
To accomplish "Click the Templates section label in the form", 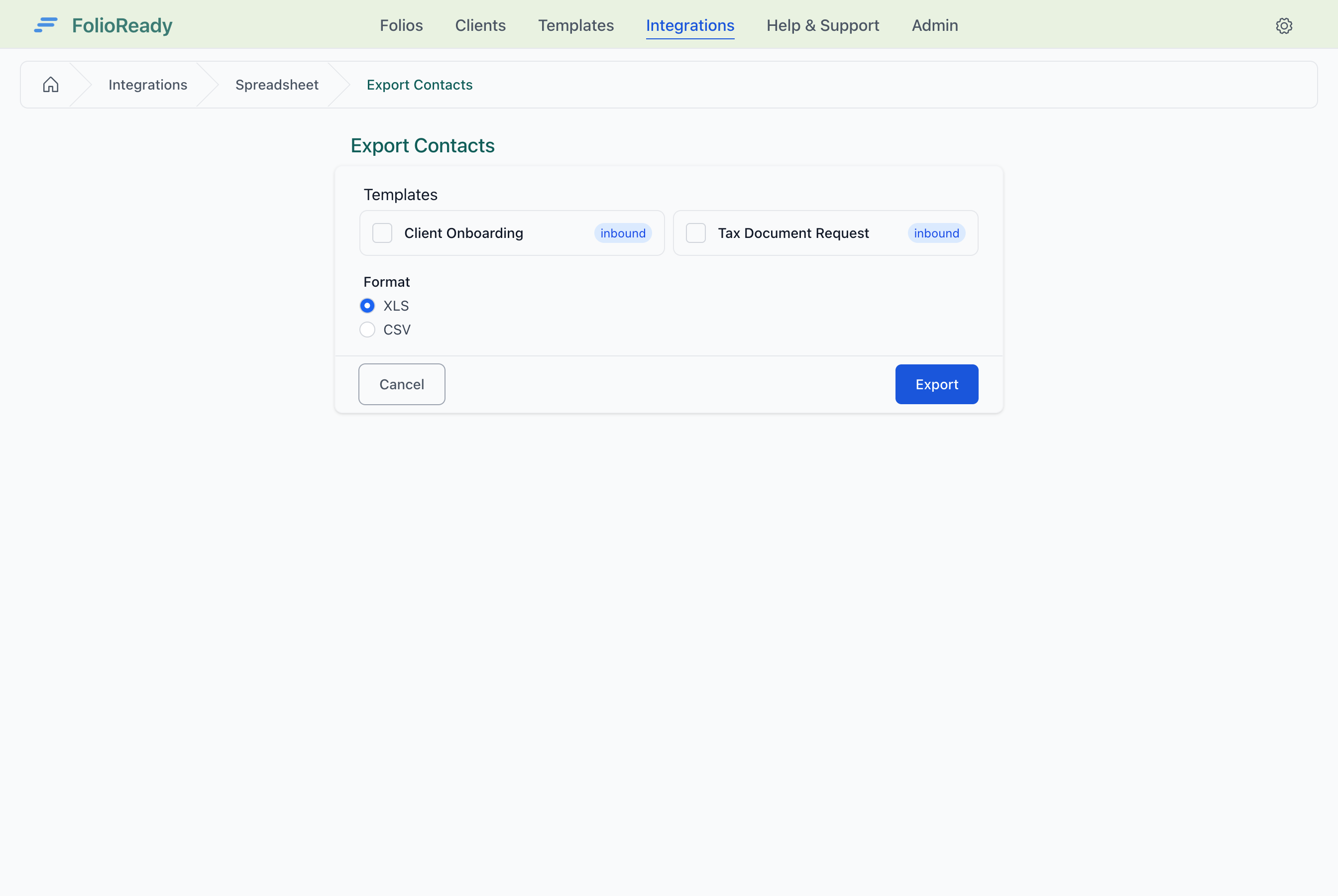I will [401, 195].
